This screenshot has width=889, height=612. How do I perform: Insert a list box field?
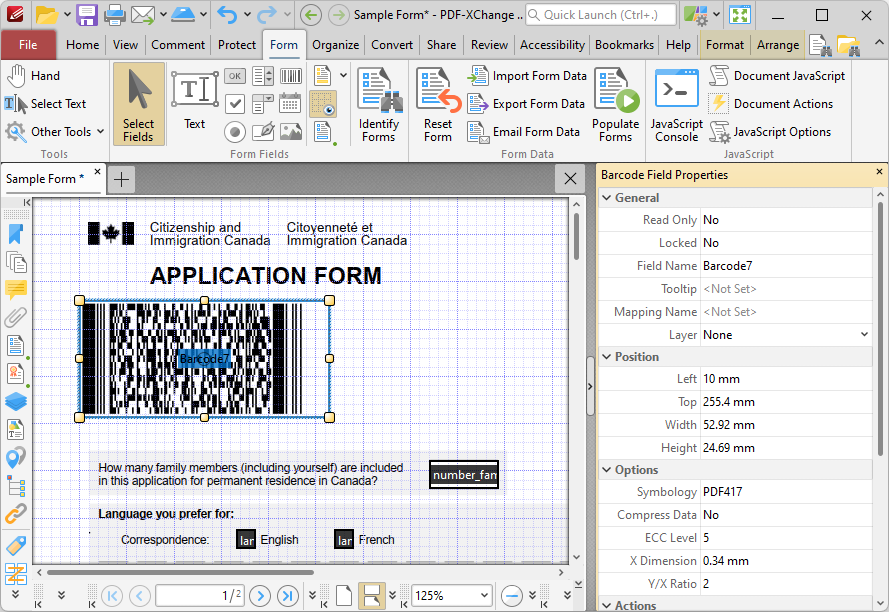tap(263, 76)
